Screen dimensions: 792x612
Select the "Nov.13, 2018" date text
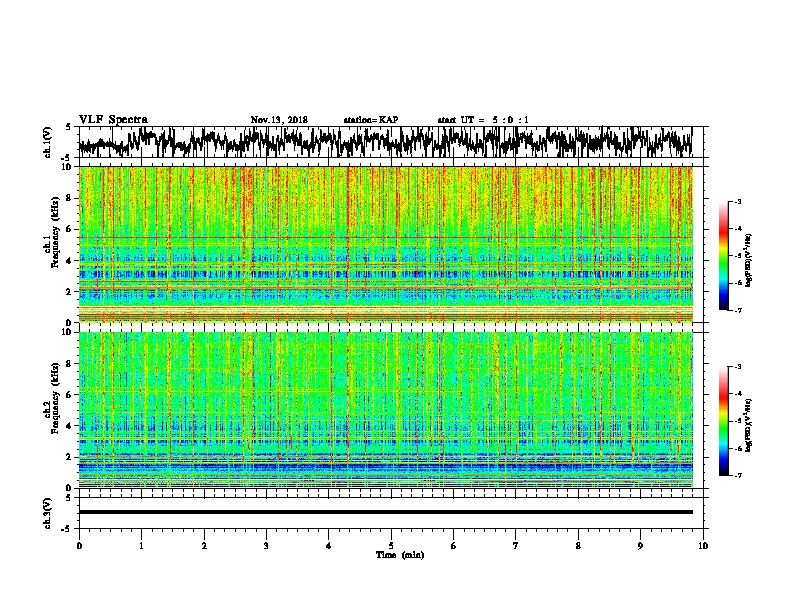[279, 120]
